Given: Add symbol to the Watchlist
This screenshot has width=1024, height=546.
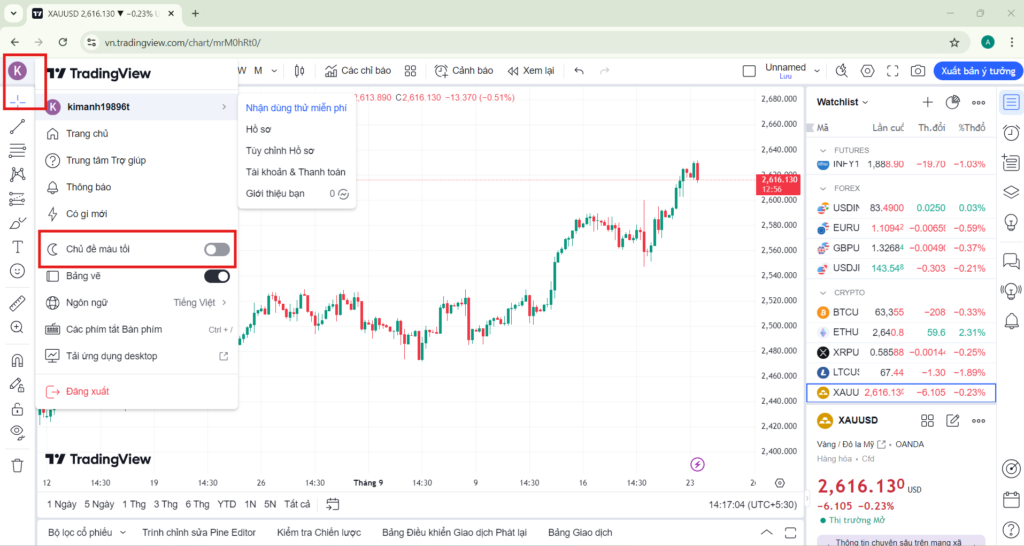Looking at the screenshot, I should coord(927,102).
